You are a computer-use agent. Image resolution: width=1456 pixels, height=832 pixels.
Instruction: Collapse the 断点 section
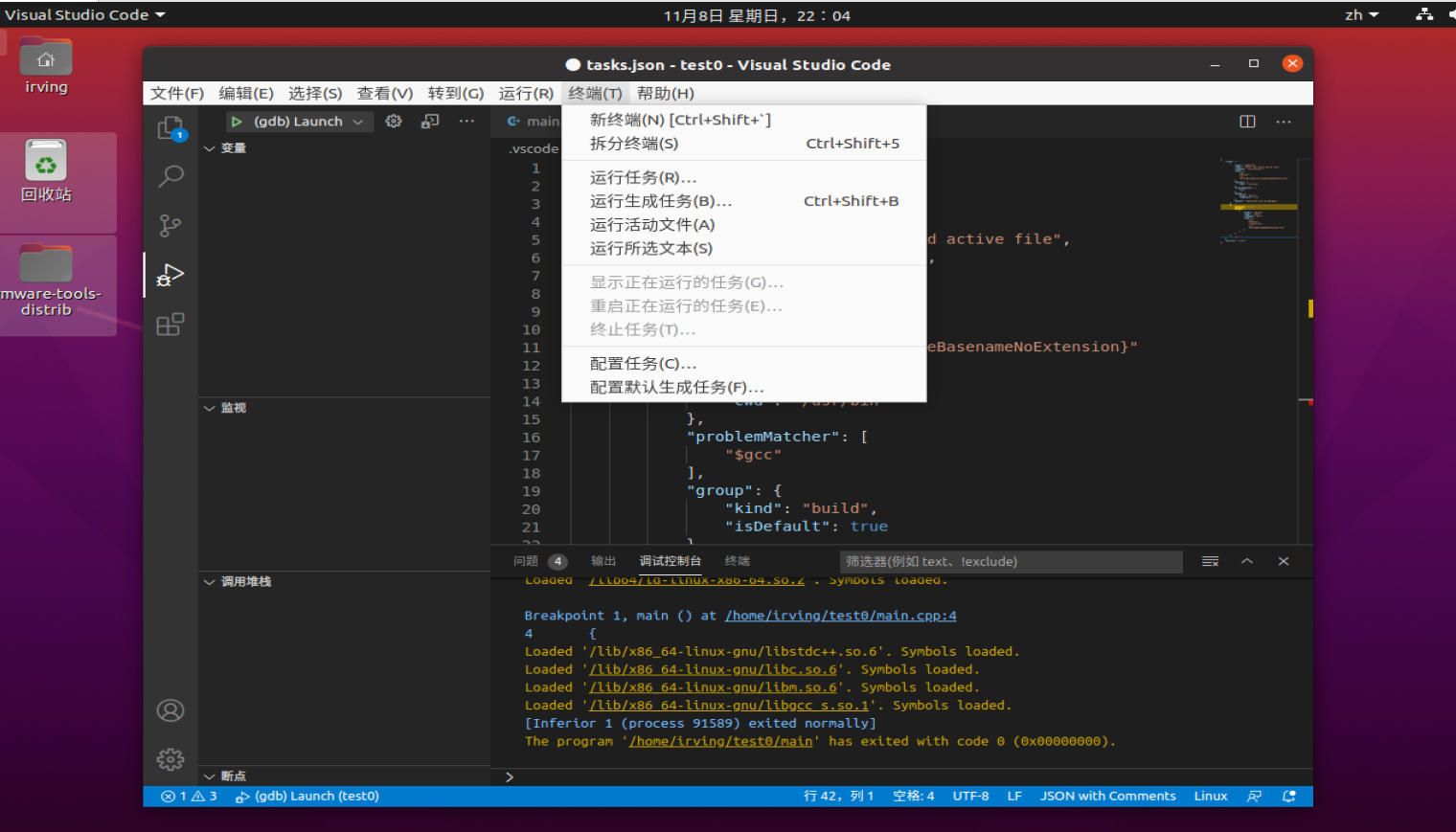click(x=344, y=776)
